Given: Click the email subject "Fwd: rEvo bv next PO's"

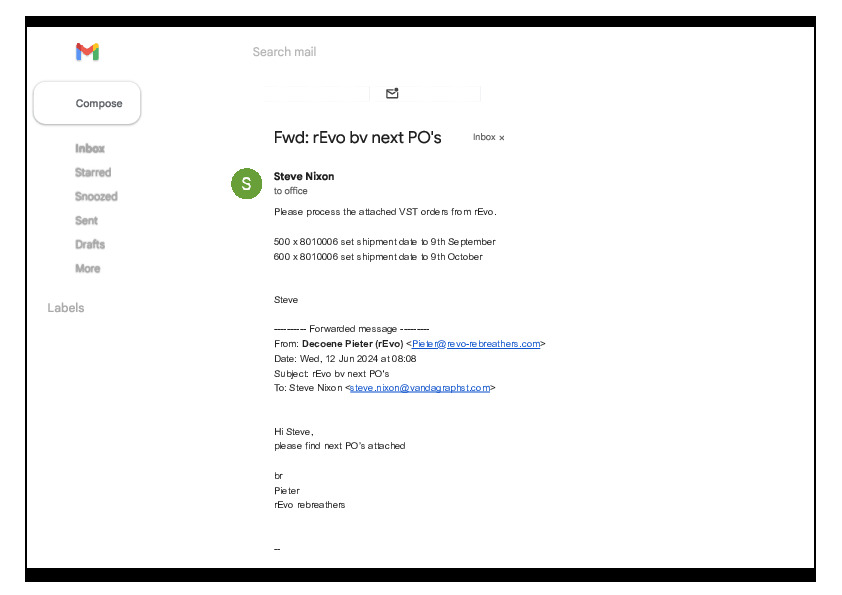Looking at the screenshot, I should pyautogui.click(x=357, y=137).
